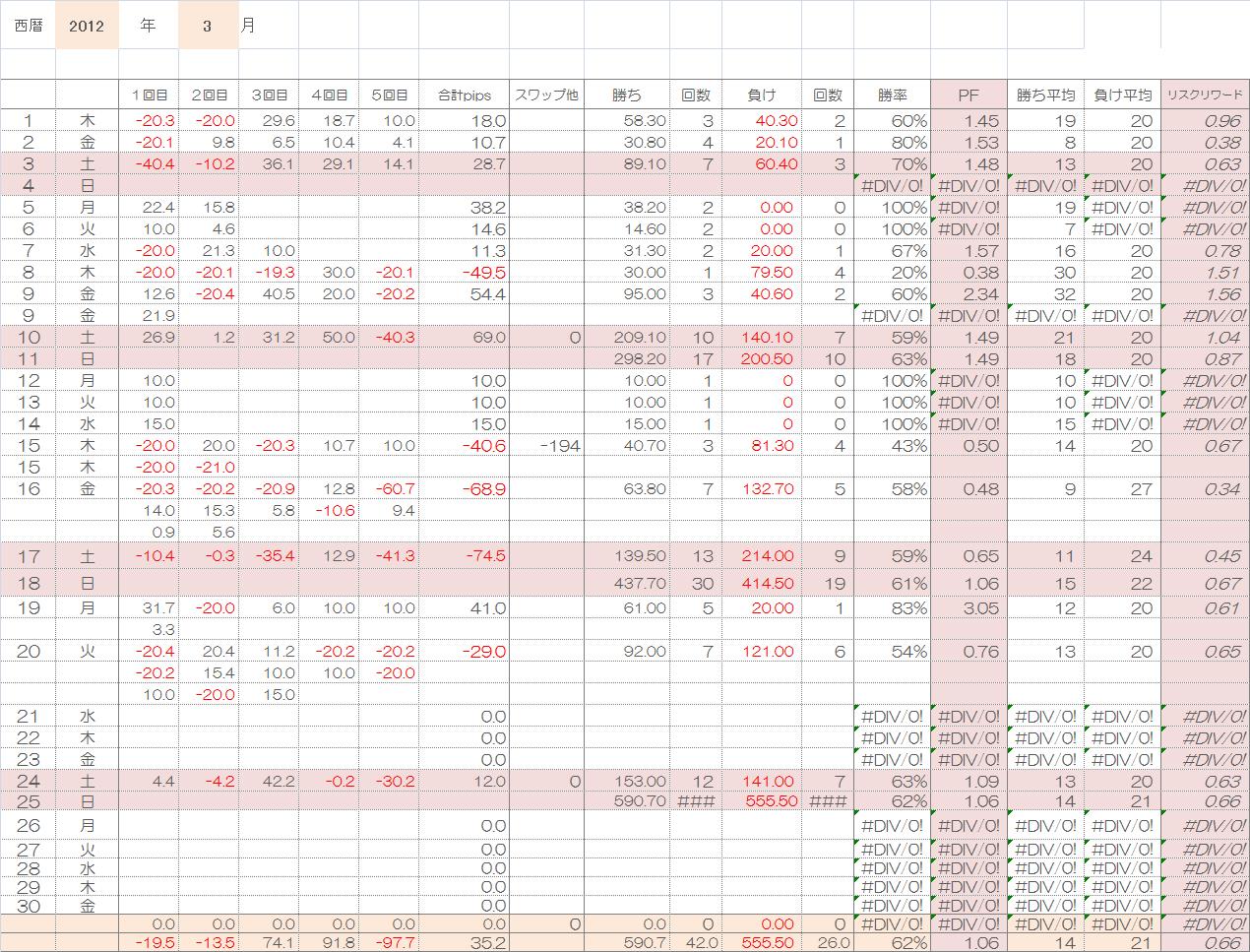The width and height of the screenshot is (1250, 952).
Task: Select the losses cell 414.50
Action: tap(762, 583)
